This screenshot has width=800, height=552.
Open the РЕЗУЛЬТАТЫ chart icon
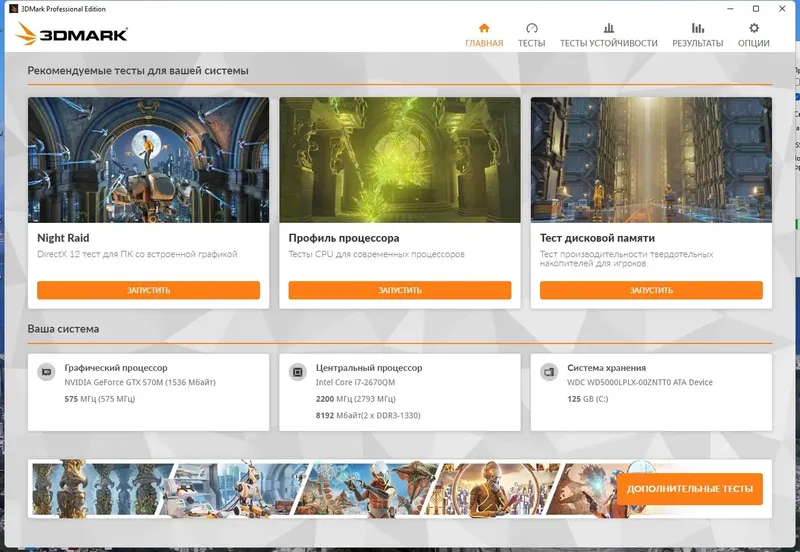click(x=697, y=28)
